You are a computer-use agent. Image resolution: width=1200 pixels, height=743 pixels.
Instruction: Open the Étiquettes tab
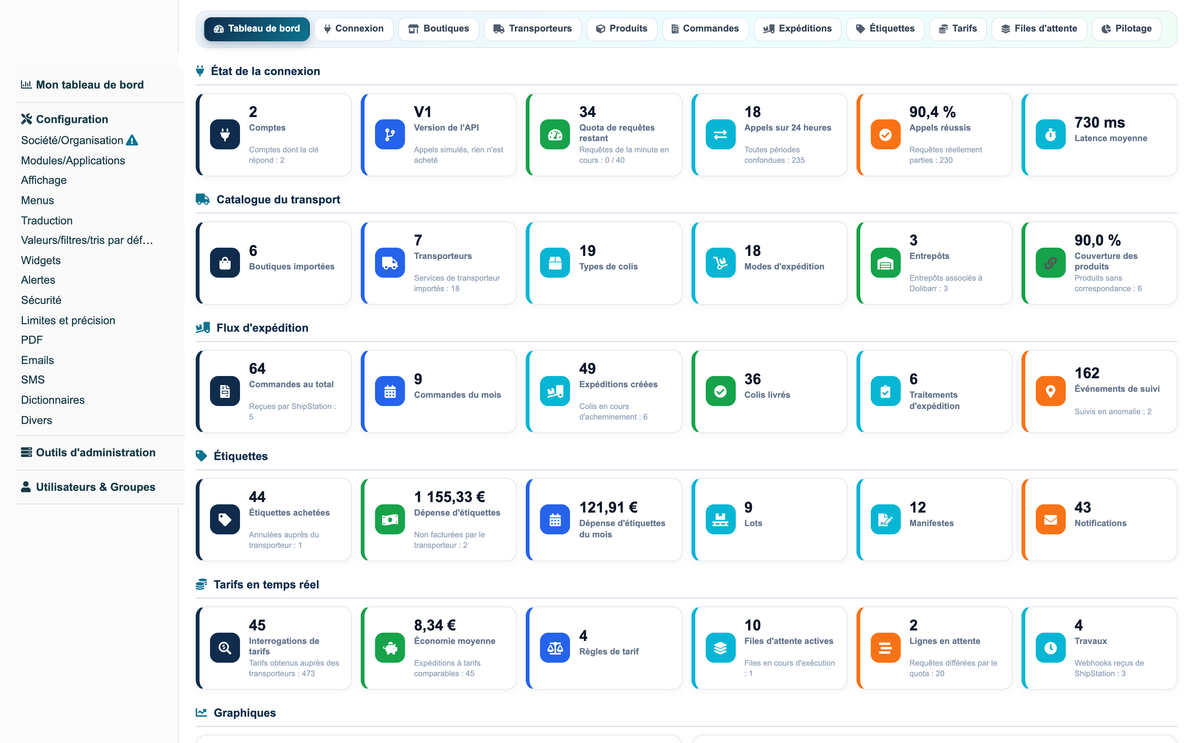(x=885, y=29)
